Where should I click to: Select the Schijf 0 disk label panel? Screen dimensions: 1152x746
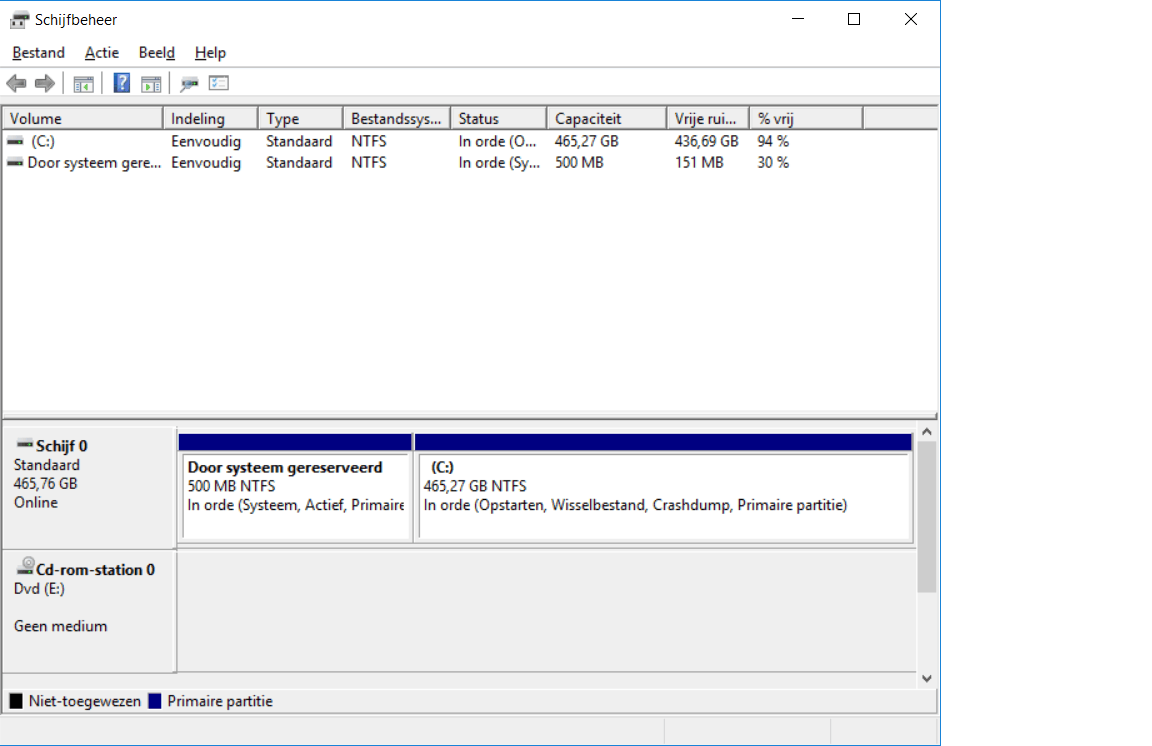tap(89, 487)
